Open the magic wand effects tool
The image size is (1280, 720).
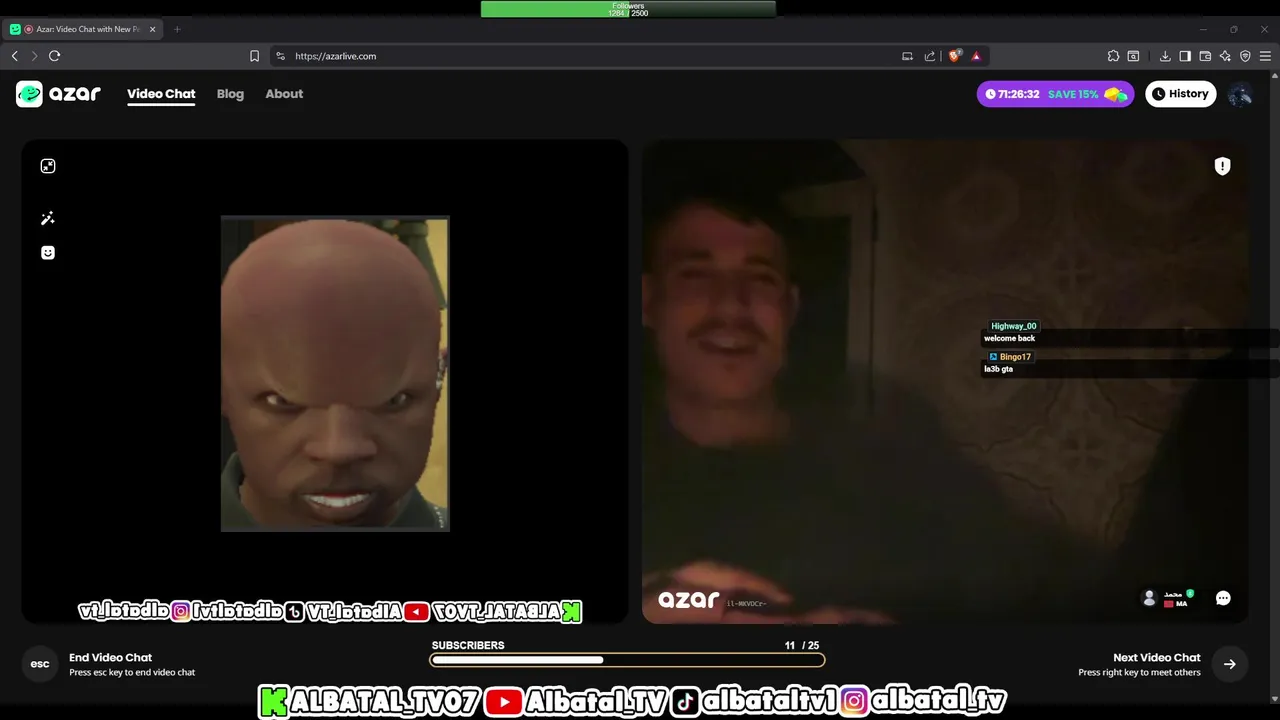(48, 218)
